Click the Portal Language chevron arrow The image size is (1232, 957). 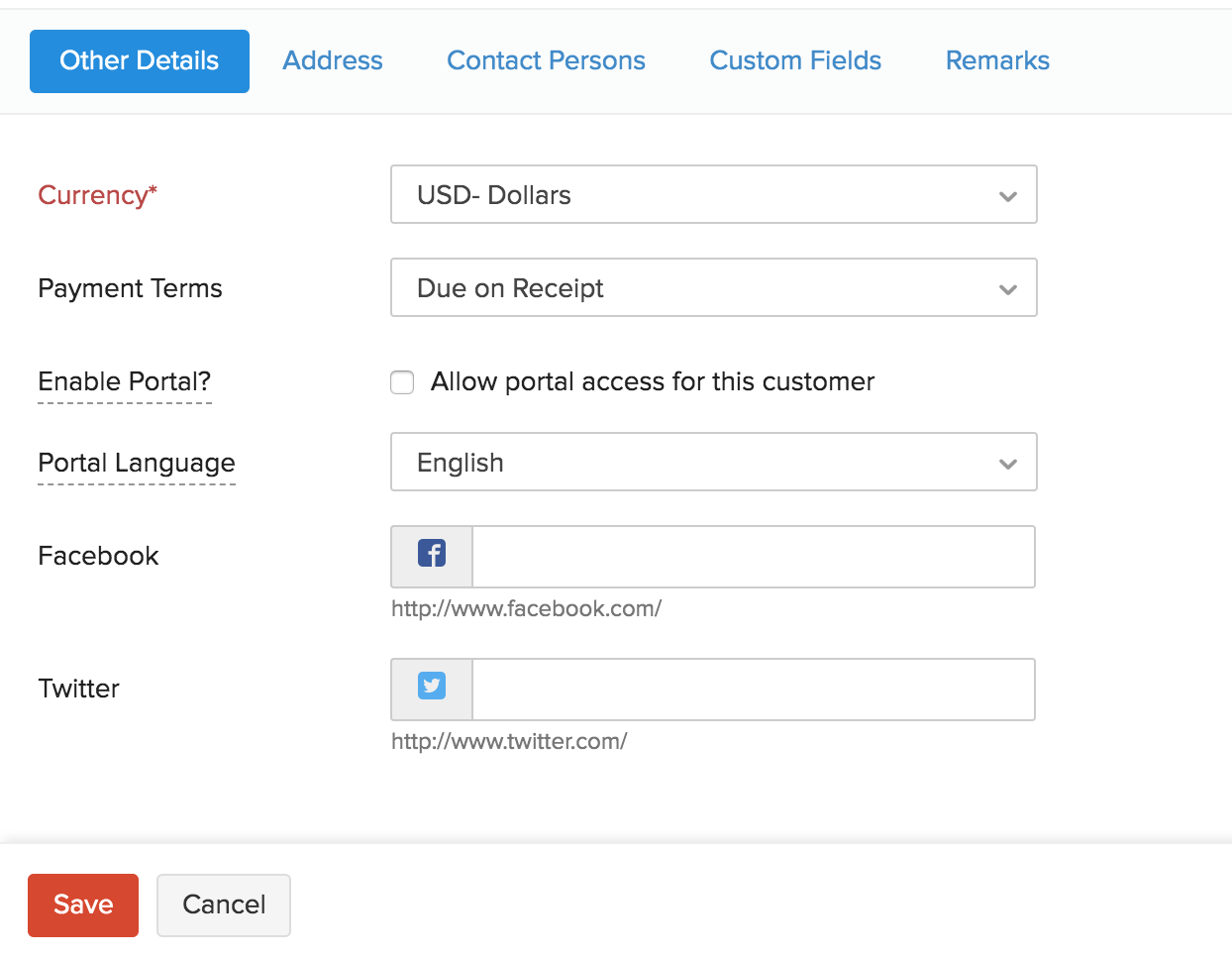click(1008, 464)
